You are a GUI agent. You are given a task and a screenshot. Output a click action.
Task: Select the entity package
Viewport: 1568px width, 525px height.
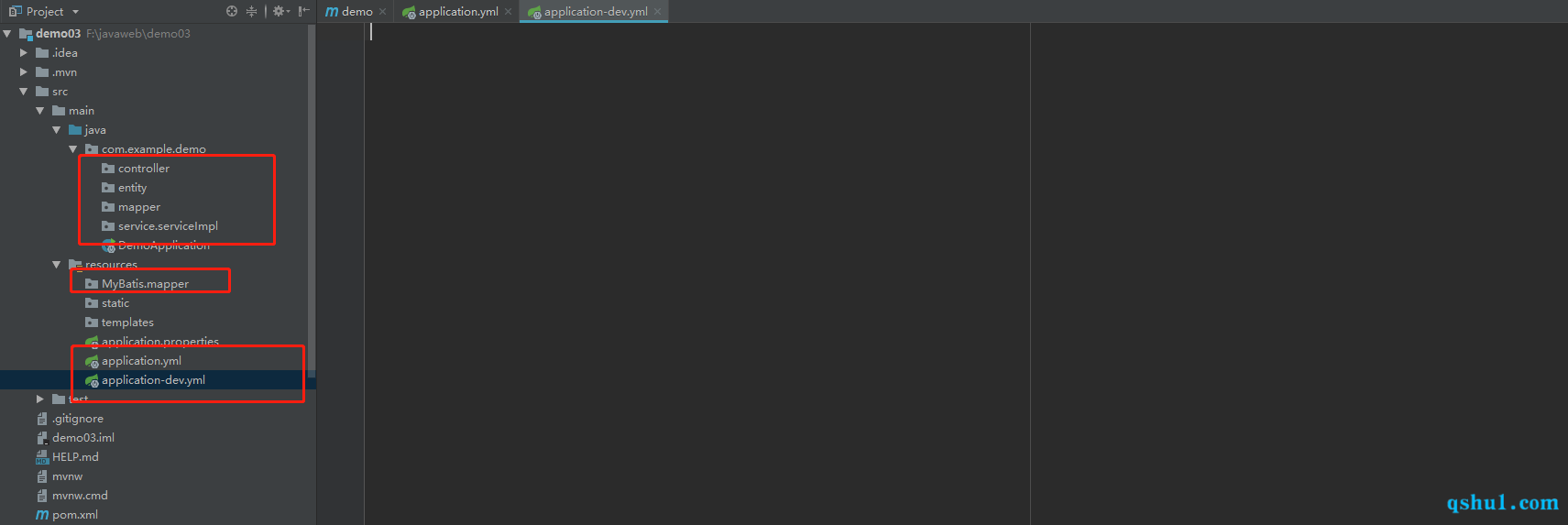coord(132,188)
